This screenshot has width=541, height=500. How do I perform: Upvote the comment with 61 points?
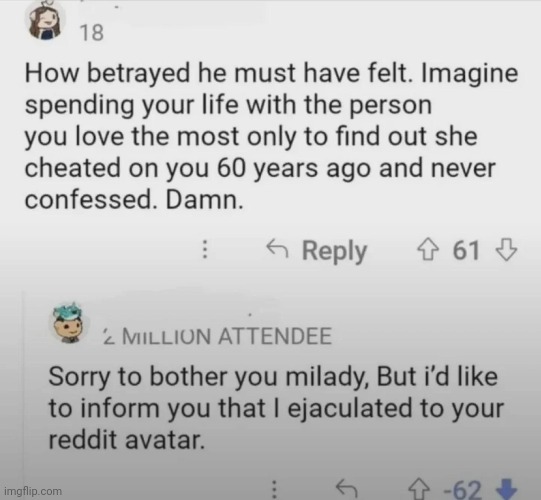(428, 250)
